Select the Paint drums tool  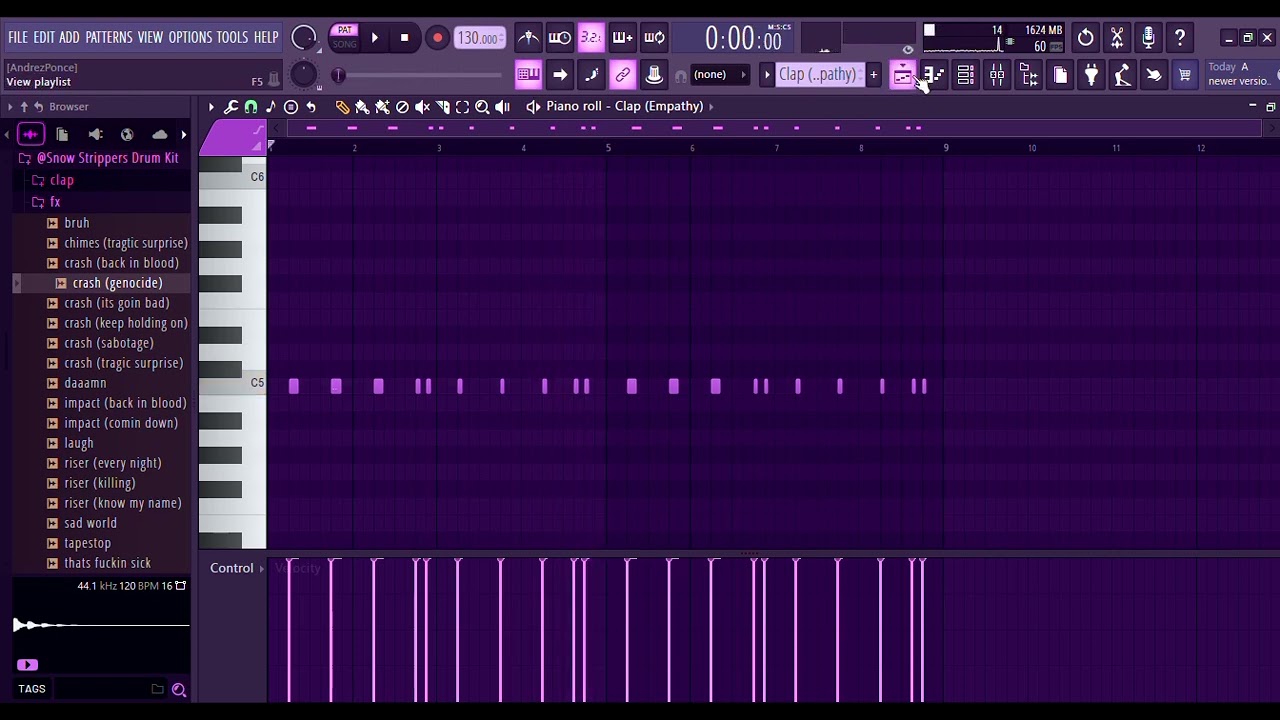[x=382, y=106]
